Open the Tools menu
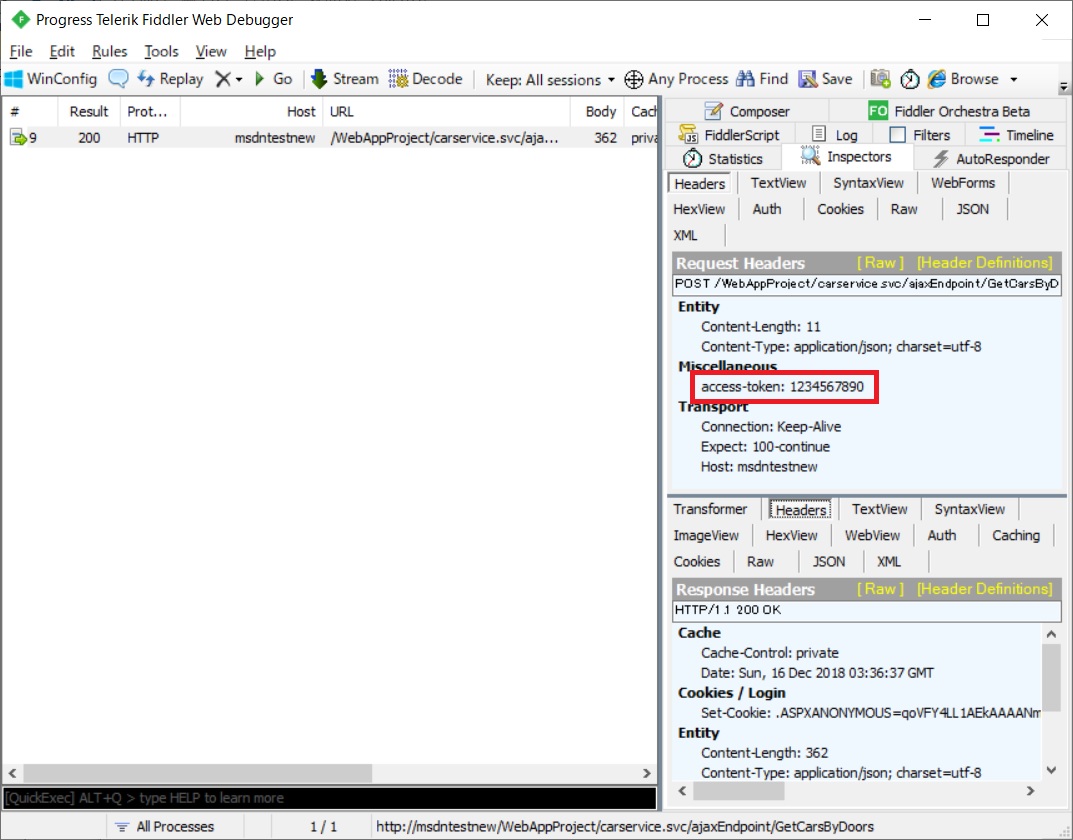Viewport: 1073px width, 840px height. (x=161, y=51)
